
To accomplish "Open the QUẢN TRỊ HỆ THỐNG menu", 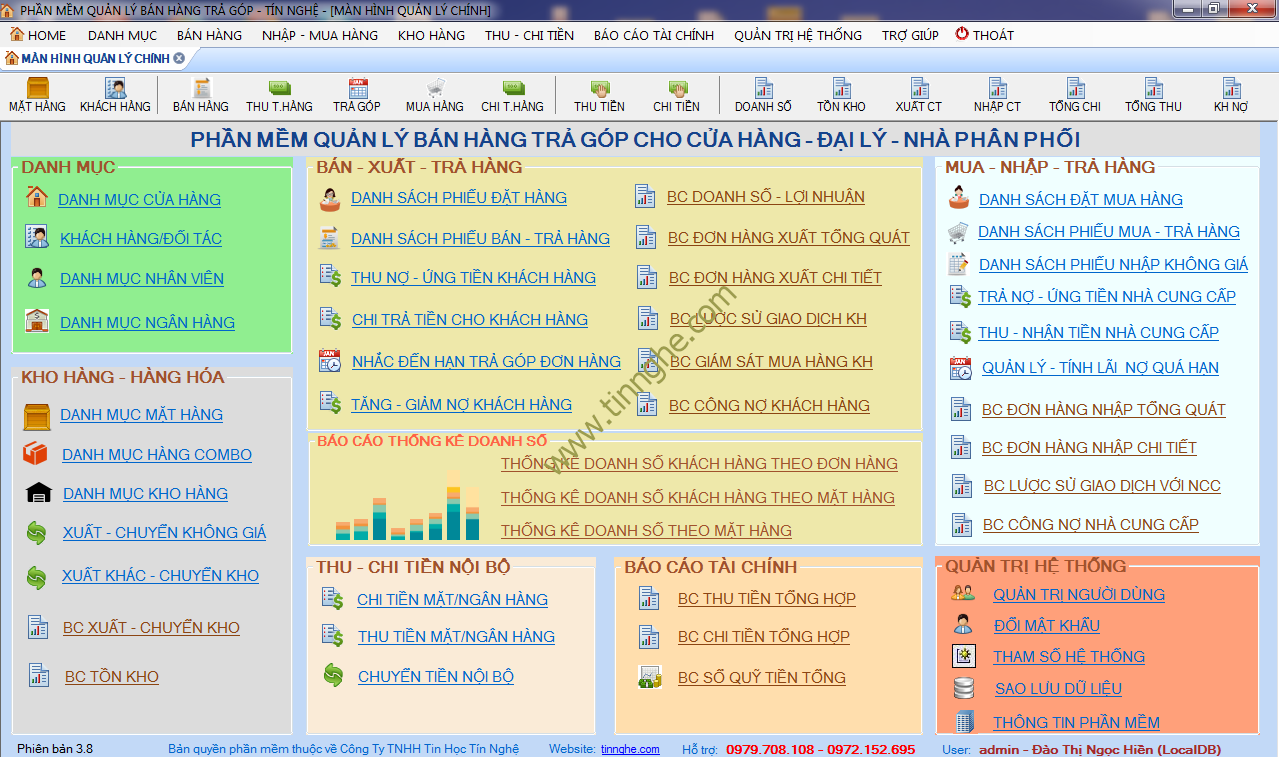I will (x=797, y=35).
